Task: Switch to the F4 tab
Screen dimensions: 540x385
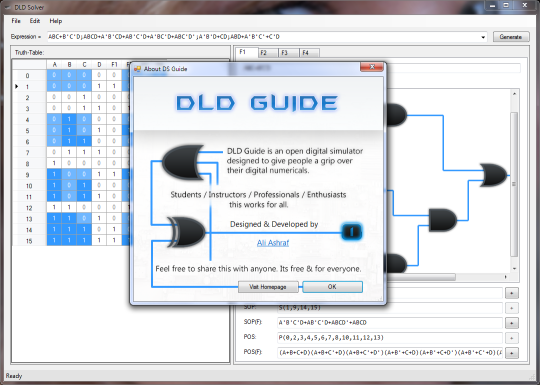Action: (x=309, y=53)
